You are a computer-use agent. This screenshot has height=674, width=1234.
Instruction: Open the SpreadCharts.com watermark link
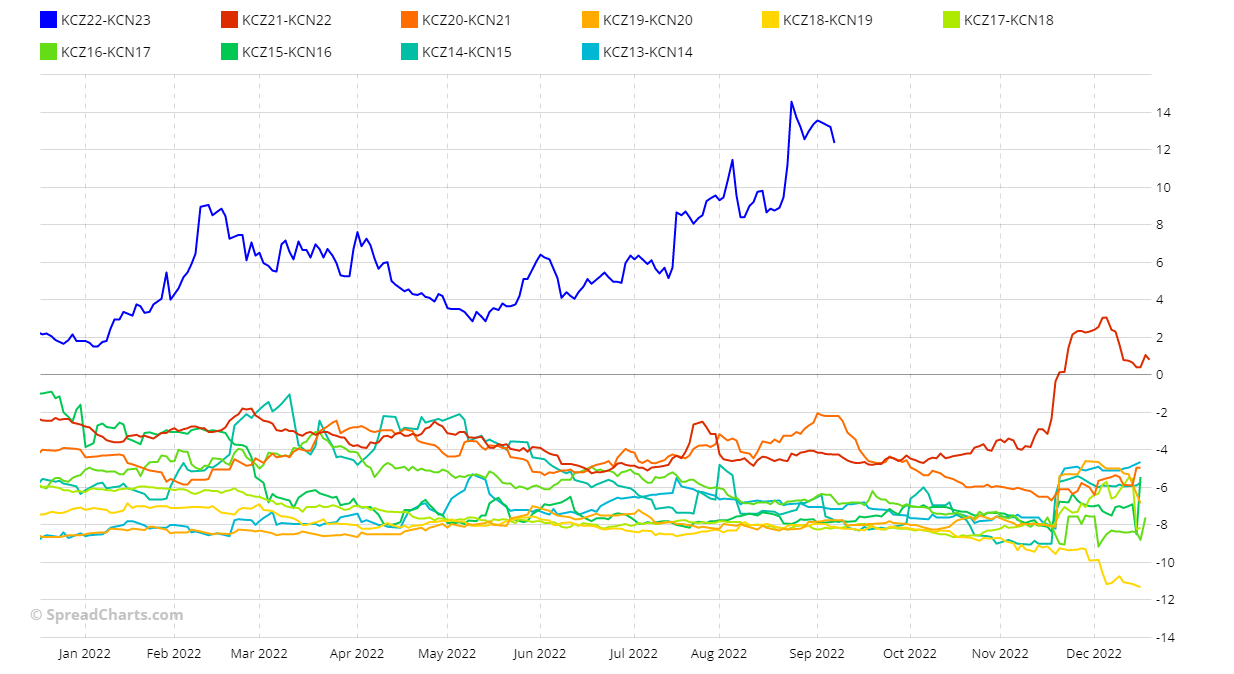107,615
